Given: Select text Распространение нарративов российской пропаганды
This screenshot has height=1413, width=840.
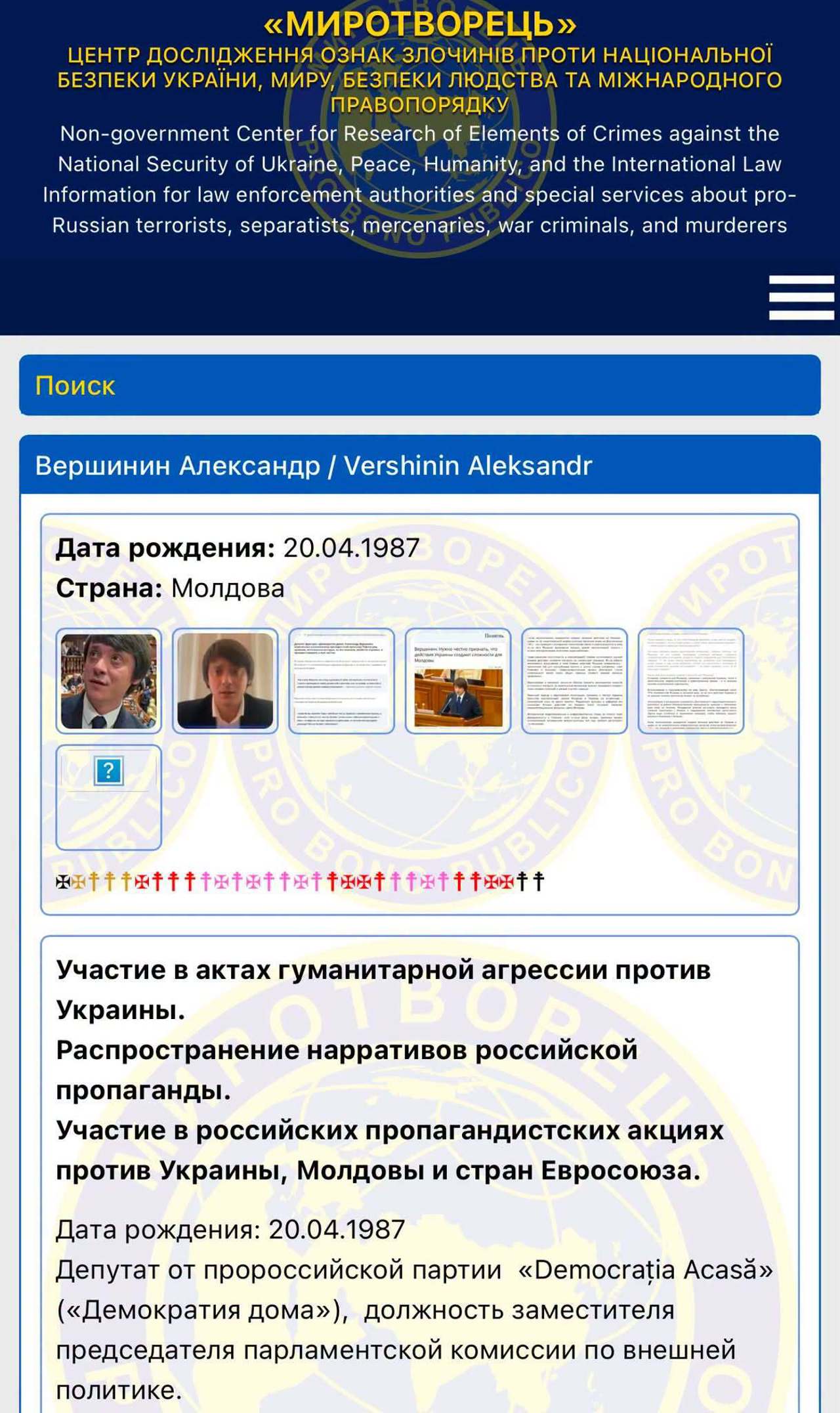Looking at the screenshot, I should [347, 1070].
